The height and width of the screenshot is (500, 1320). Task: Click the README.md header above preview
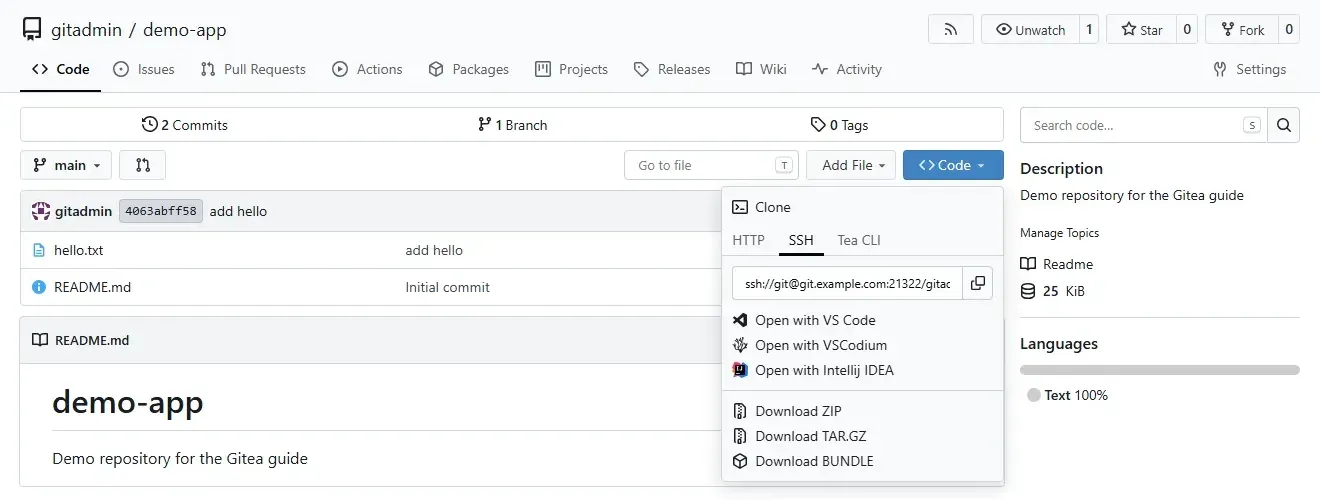[x=92, y=340]
